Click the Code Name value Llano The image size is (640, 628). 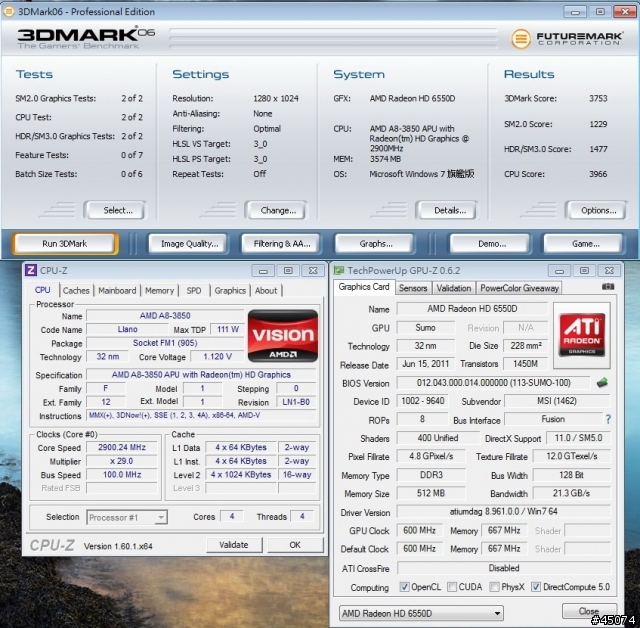click(127, 329)
